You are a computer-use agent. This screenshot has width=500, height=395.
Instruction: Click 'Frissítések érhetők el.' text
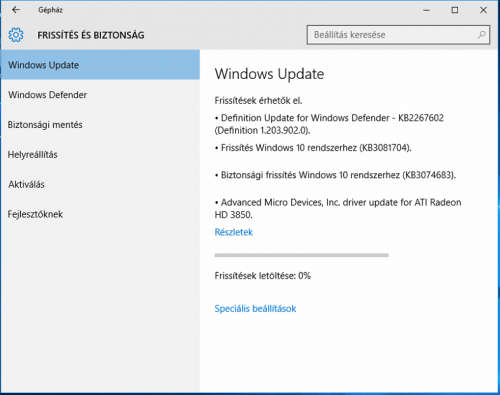click(258, 100)
